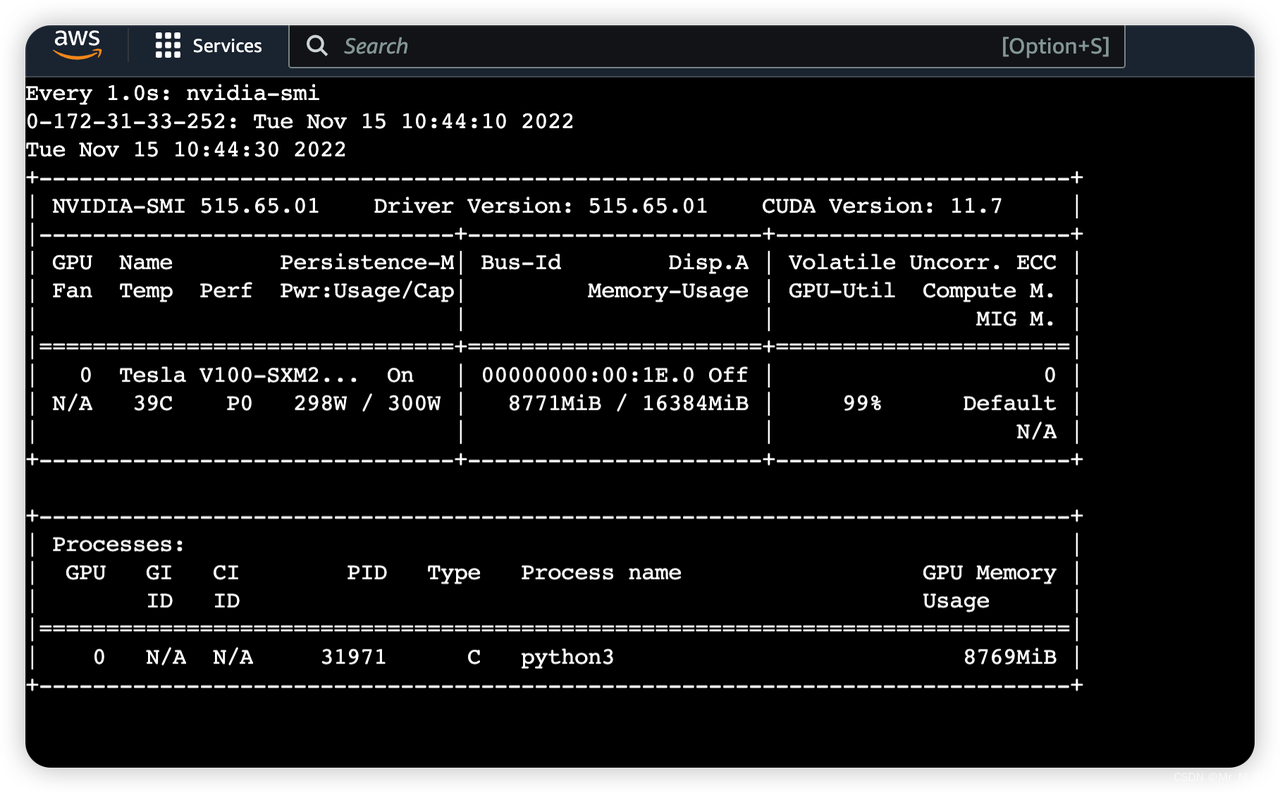Click the 'Persistence-M' column header
This screenshot has height=793, width=1280.
tap(366, 262)
